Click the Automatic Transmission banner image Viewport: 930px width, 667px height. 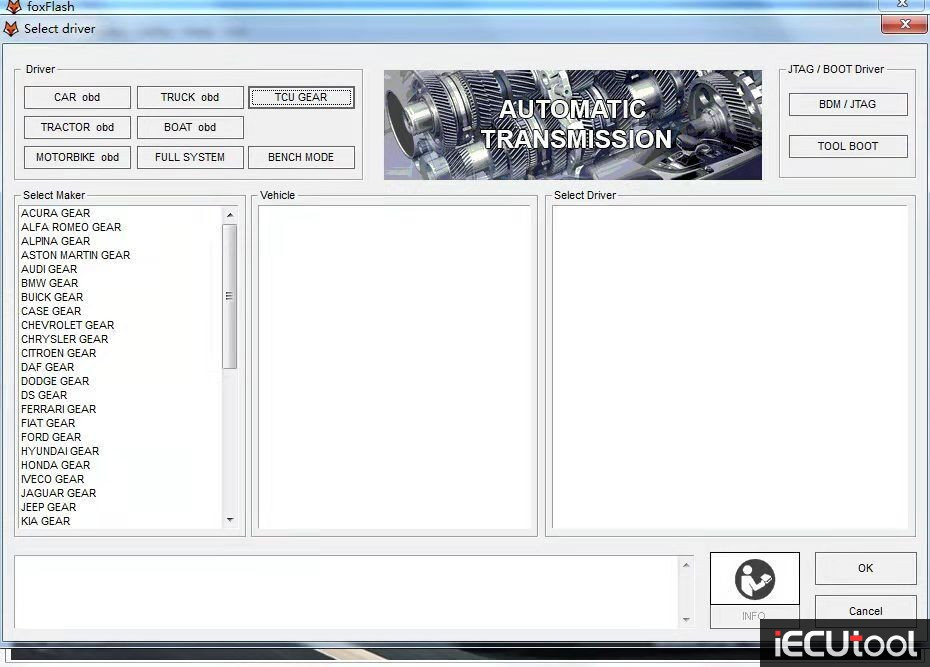click(x=573, y=125)
